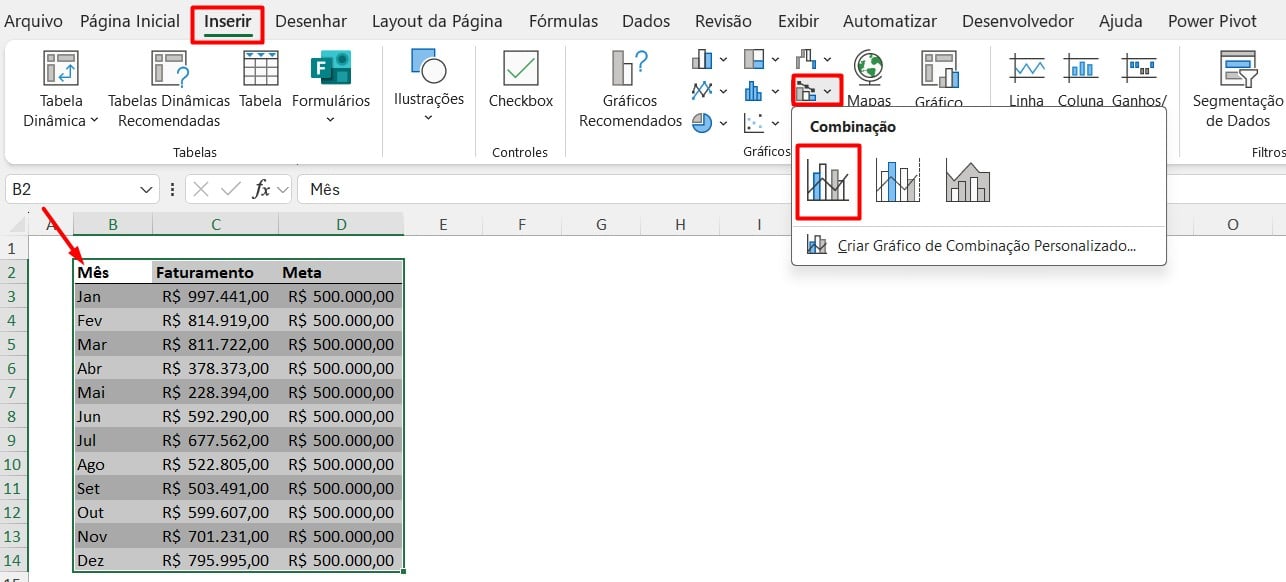Expand the Formulários dropdown
The width and height of the screenshot is (1286, 582).
coord(331,120)
